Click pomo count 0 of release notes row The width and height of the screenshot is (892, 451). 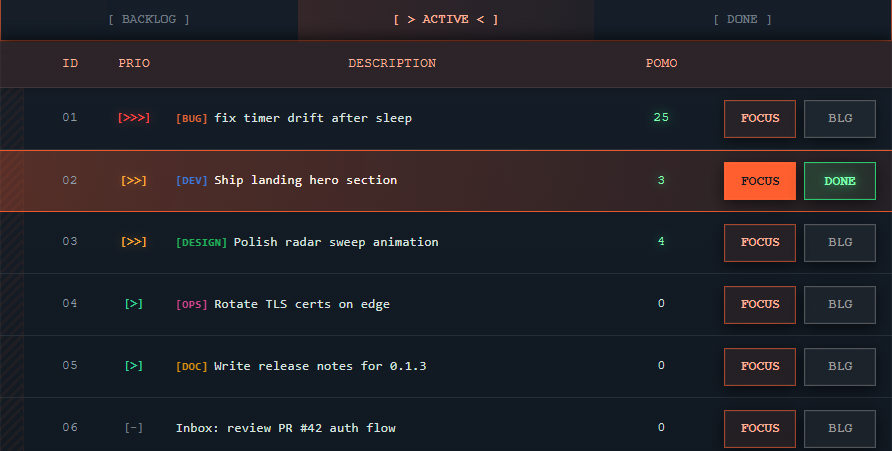pyautogui.click(x=661, y=366)
